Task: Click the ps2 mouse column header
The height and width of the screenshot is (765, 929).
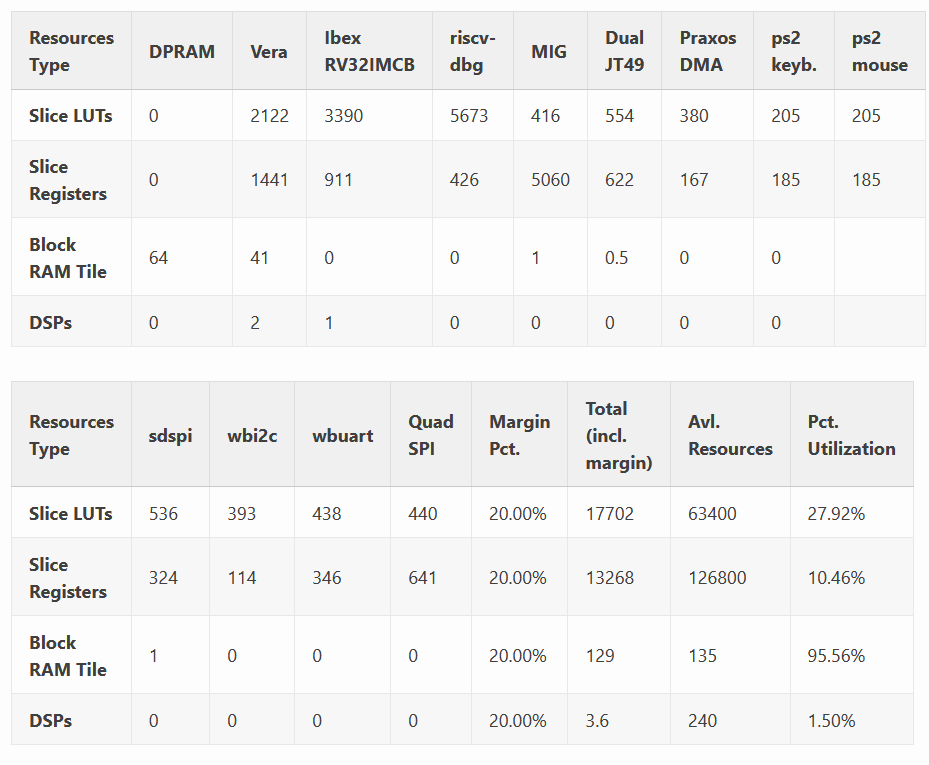Action: (x=879, y=52)
